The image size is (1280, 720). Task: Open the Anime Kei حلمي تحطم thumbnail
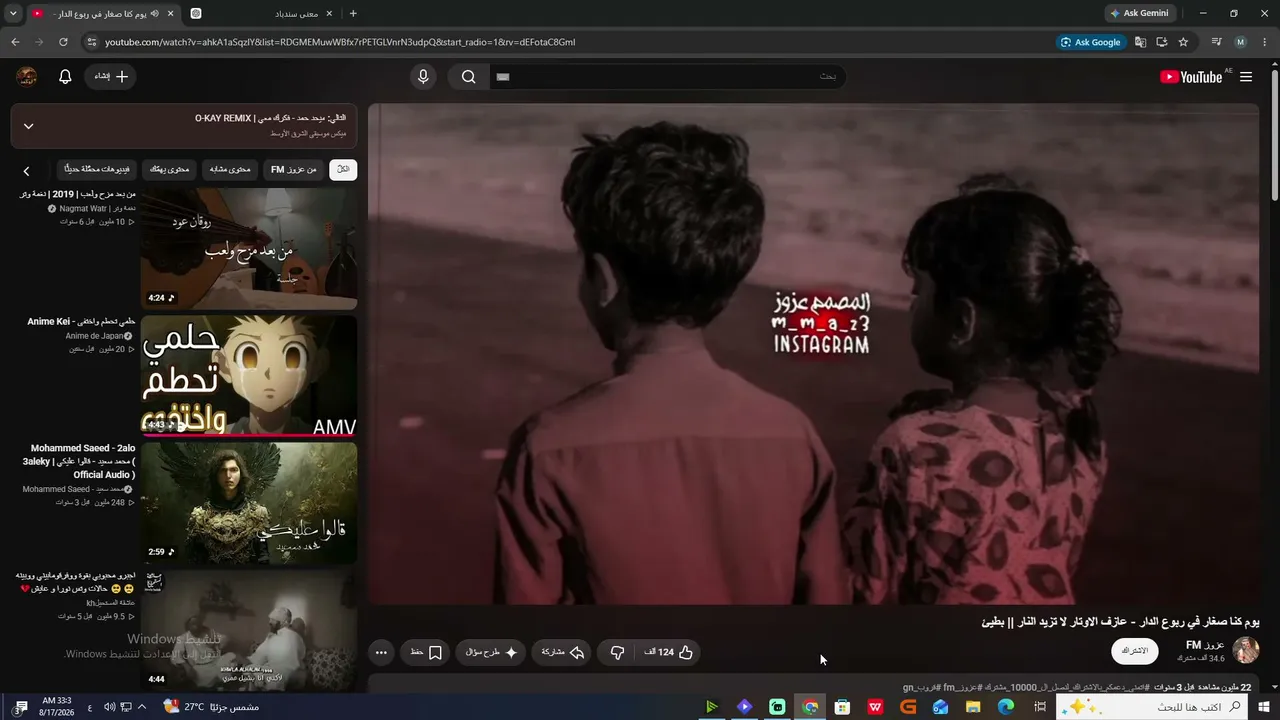tap(249, 377)
